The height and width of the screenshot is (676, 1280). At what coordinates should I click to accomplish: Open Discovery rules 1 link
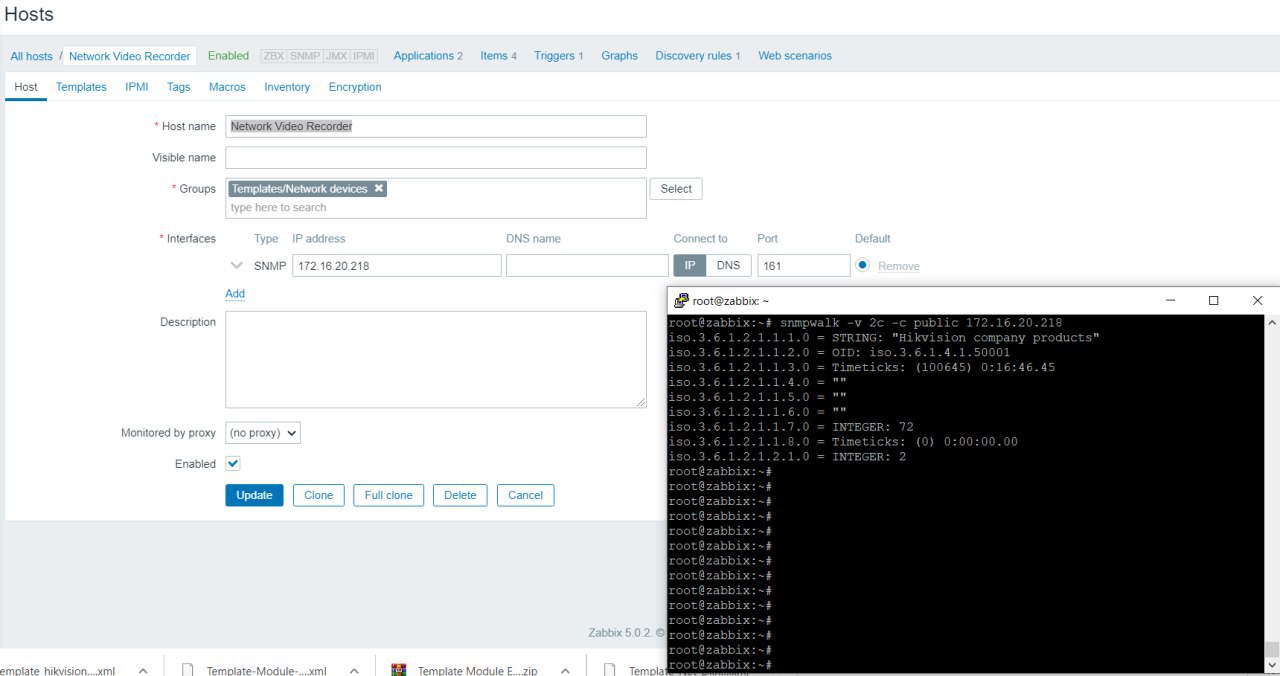(x=698, y=56)
